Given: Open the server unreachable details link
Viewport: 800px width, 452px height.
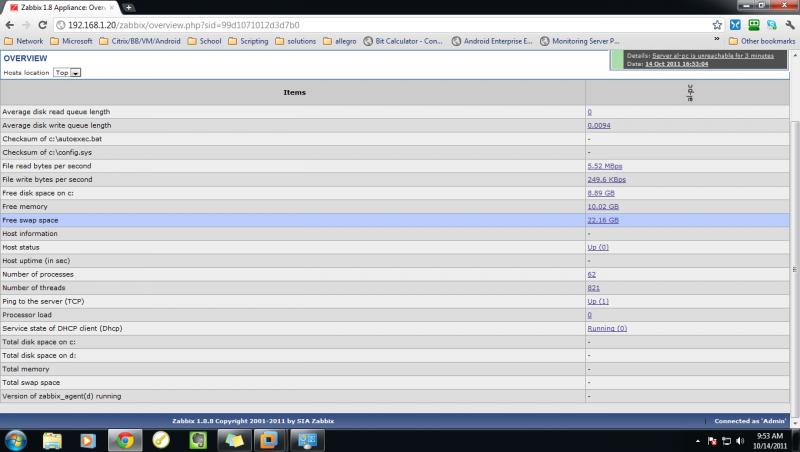Looking at the screenshot, I should pos(713,56).
